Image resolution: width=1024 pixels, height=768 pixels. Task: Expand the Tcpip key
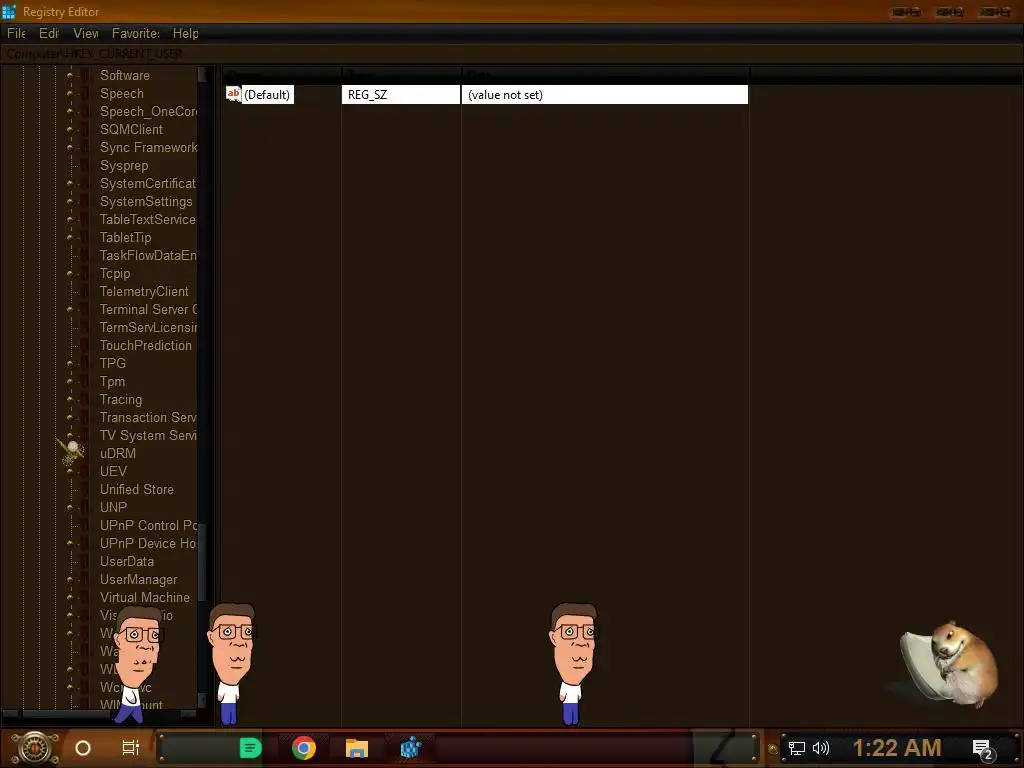click(70, 274)
